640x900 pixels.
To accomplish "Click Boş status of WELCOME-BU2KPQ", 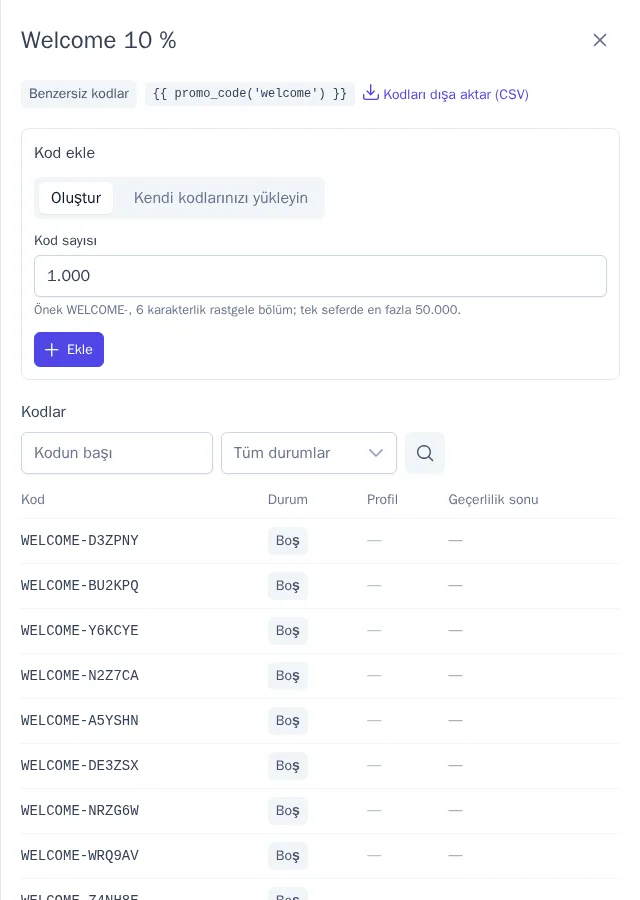I will click(288, 585).
